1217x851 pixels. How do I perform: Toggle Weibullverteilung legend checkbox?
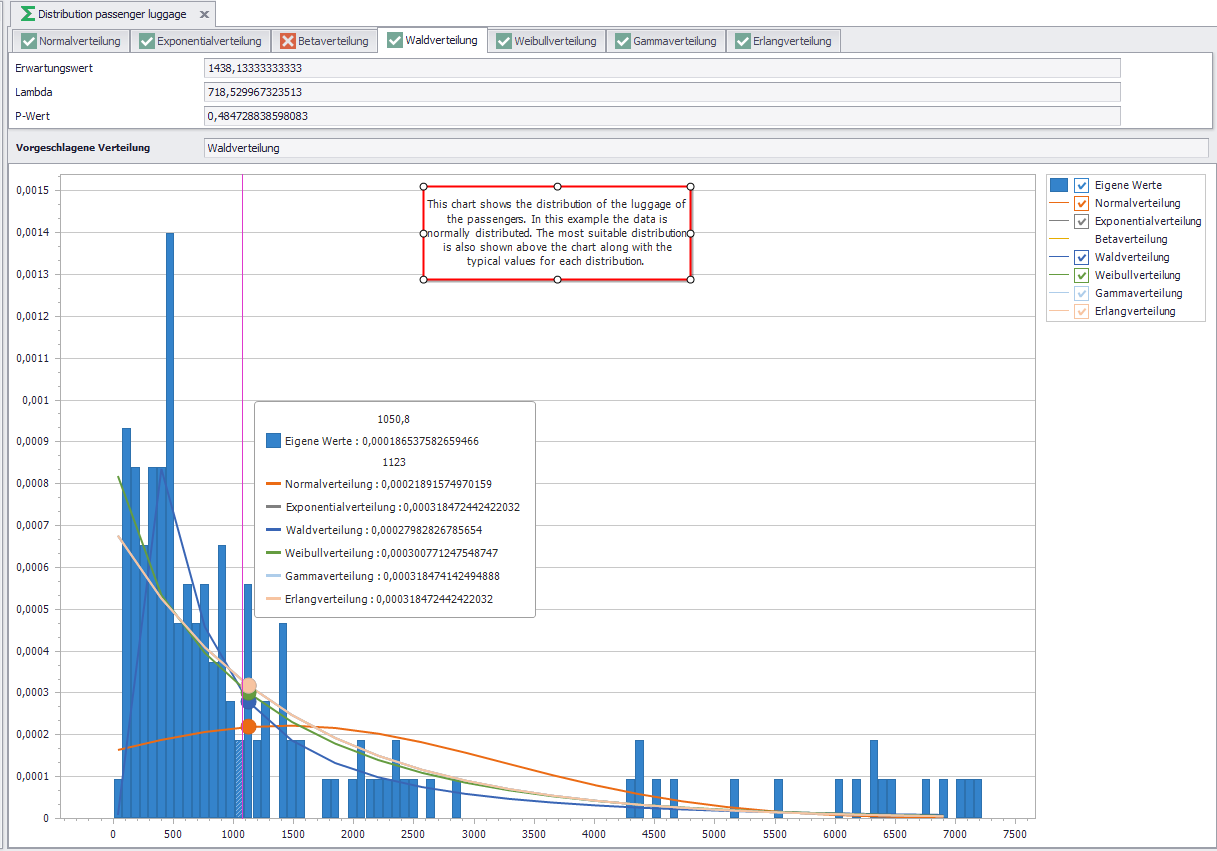tap(1081, 275)
